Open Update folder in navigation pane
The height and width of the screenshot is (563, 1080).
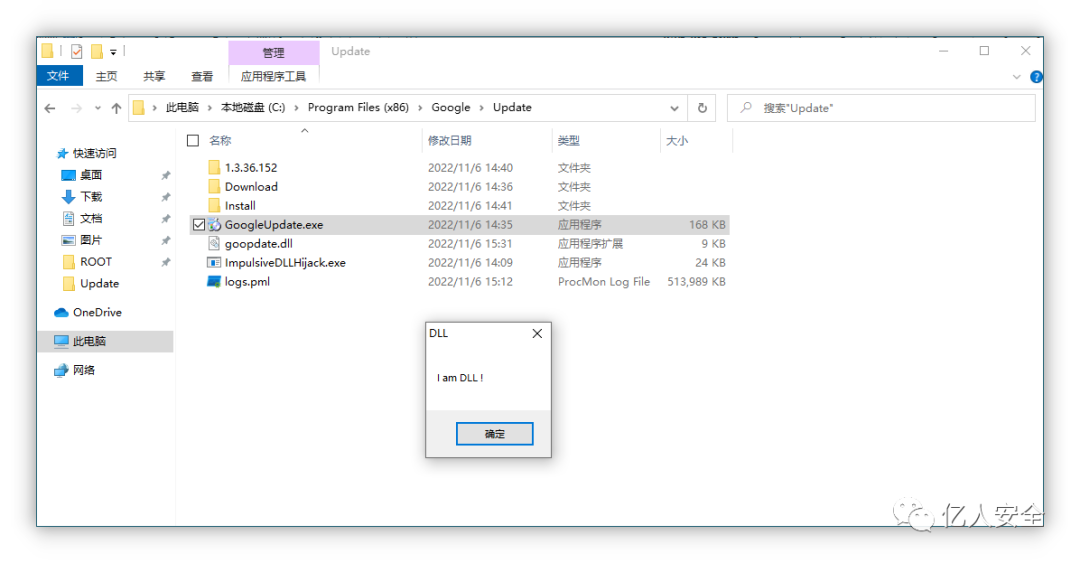pyautogui.click(x=99, y=283)
